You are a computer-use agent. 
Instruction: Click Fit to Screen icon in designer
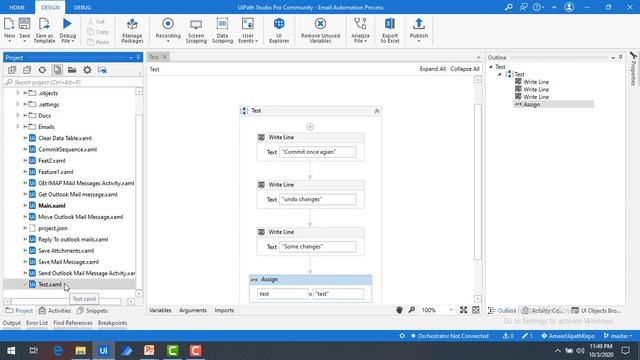click(x=463, y=310)
